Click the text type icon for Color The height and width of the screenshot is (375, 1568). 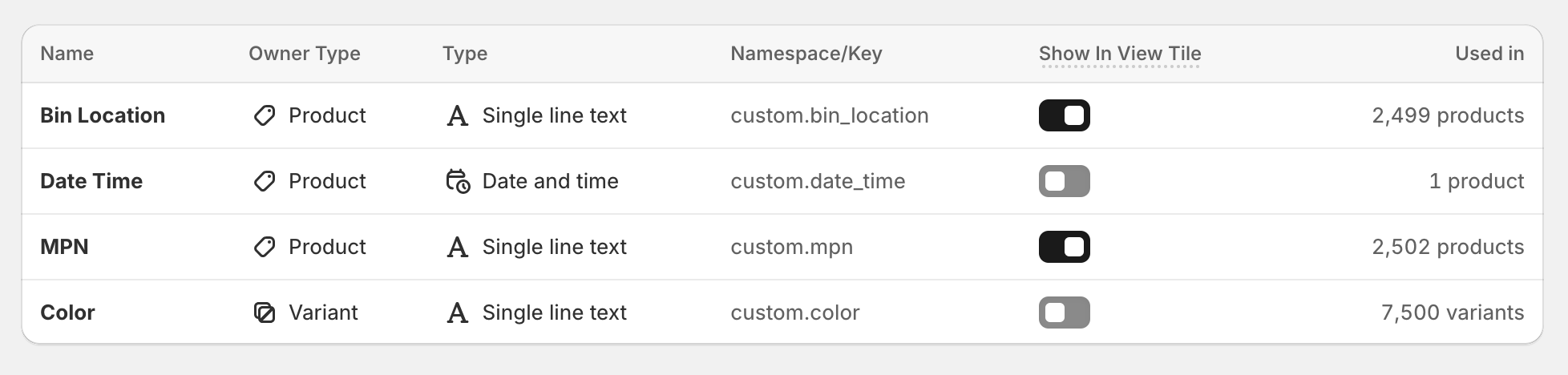click(457, 312)
